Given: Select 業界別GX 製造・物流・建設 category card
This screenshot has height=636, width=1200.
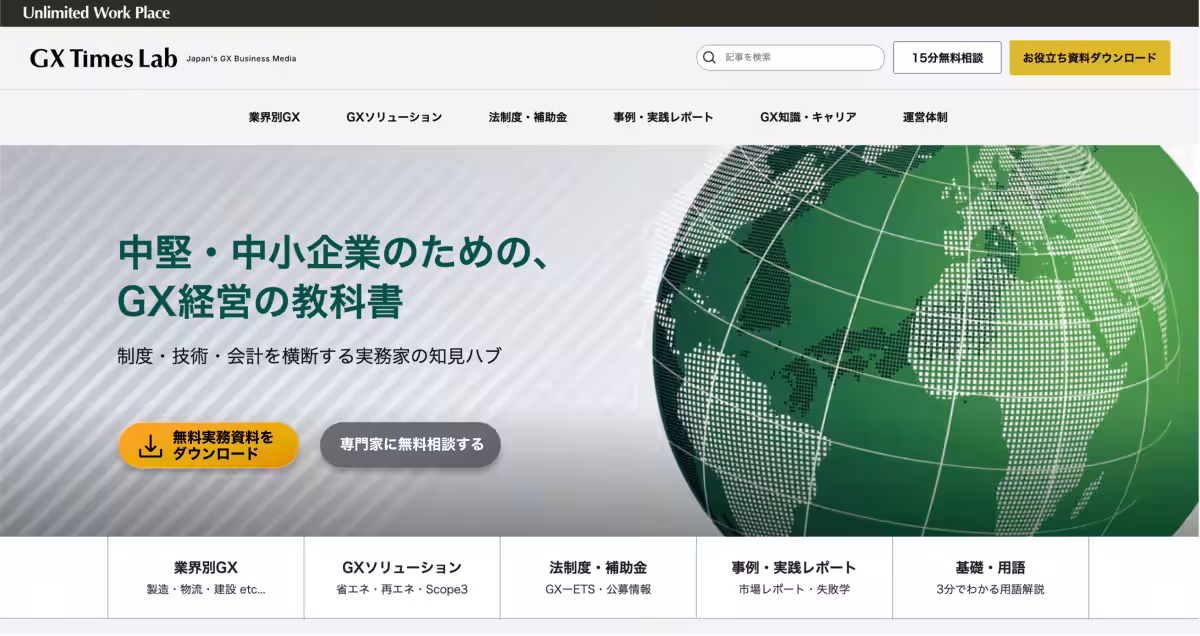Looking at the screenshot, I should pos(206,578).
